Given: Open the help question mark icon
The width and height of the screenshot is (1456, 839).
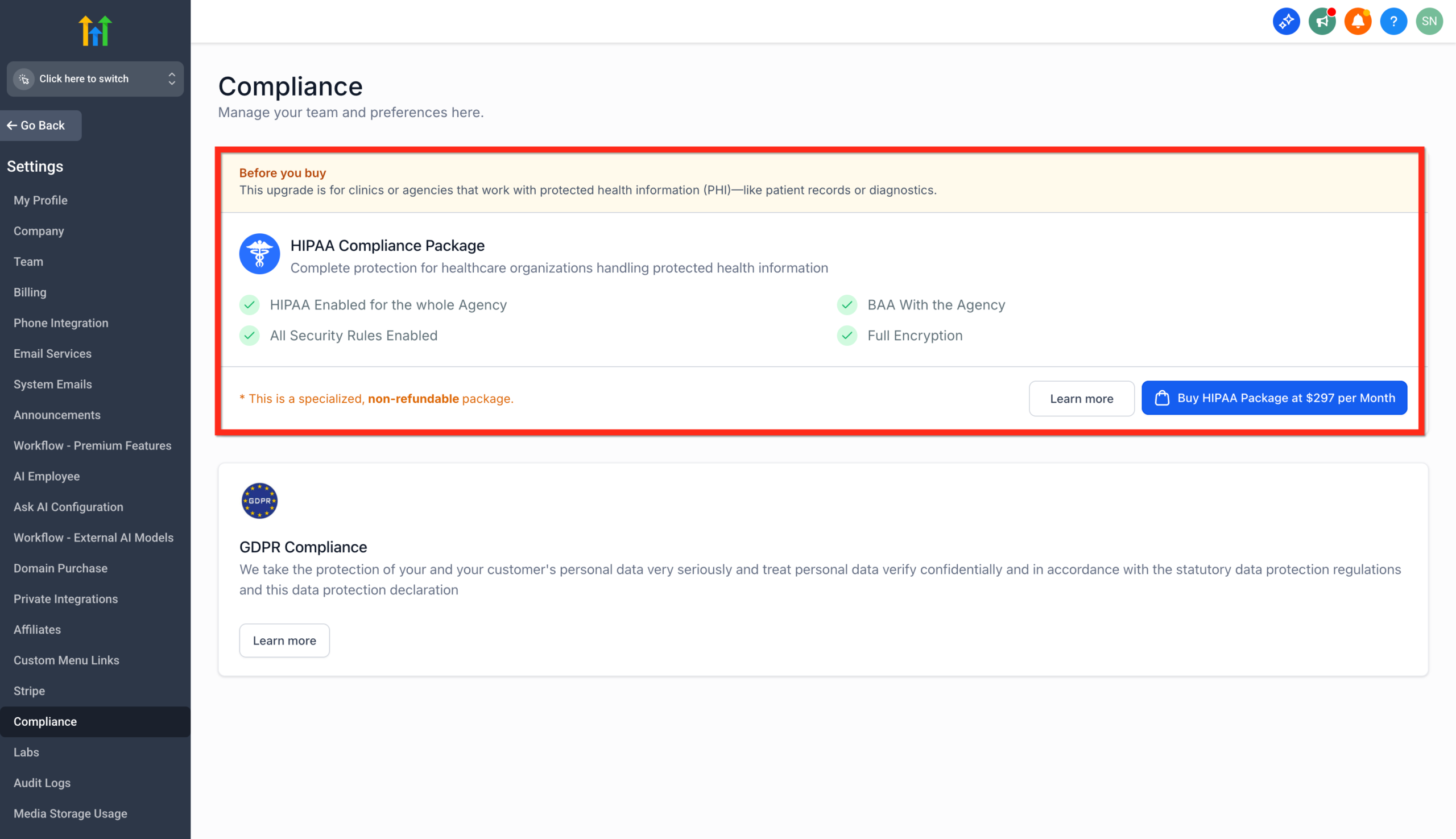Looking at the screenshot, I should (1393, 20).
